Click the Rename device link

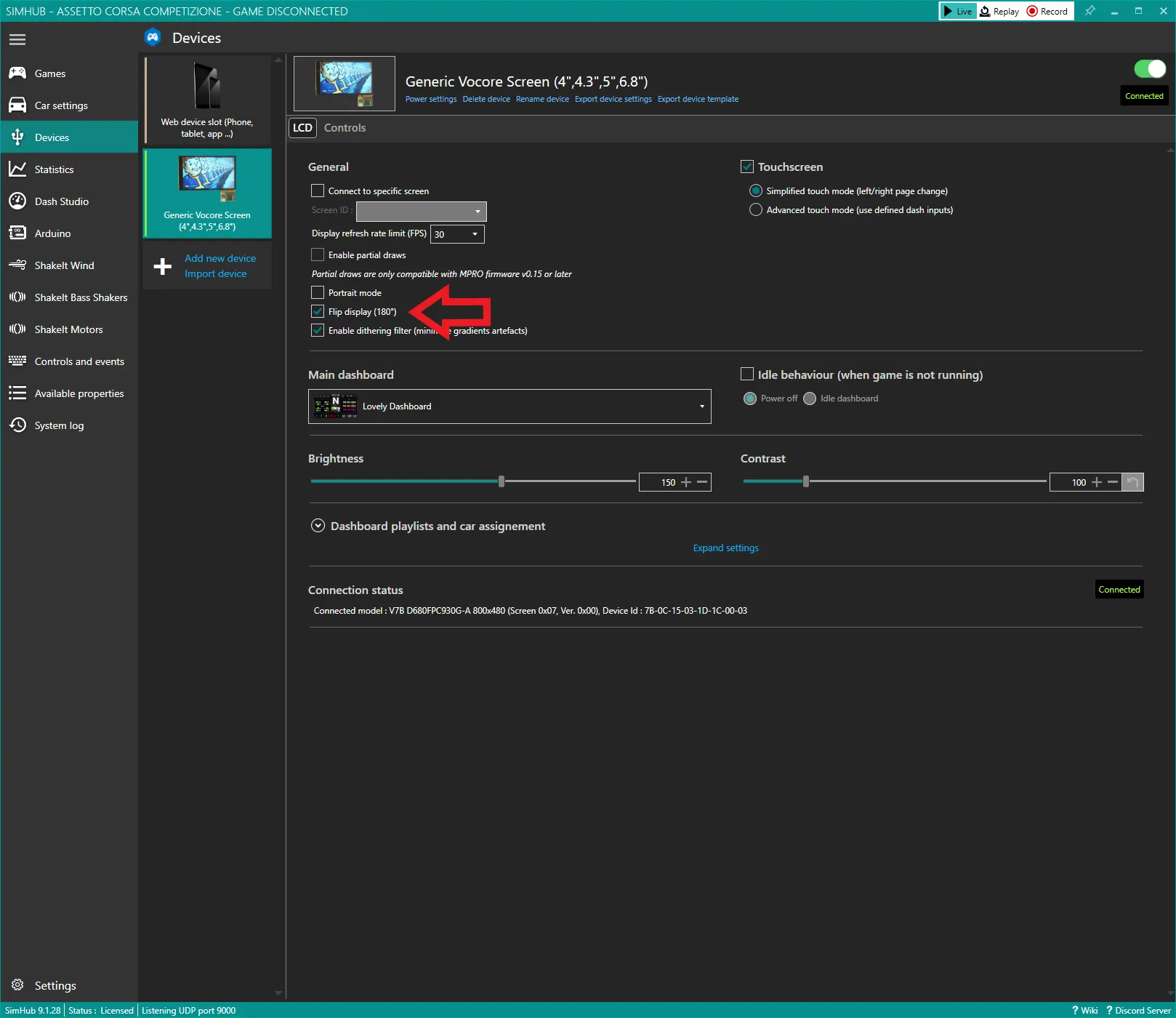click(542, 99)
